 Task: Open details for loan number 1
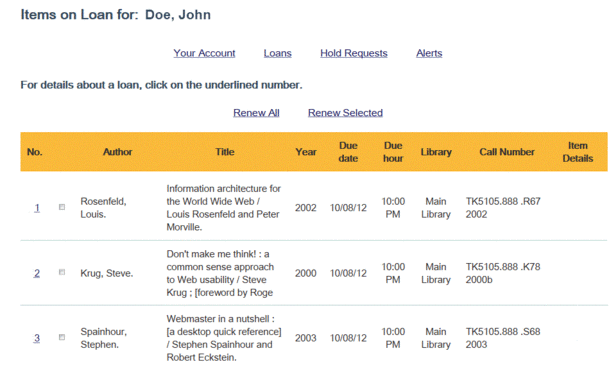click(x=37, y=208)
